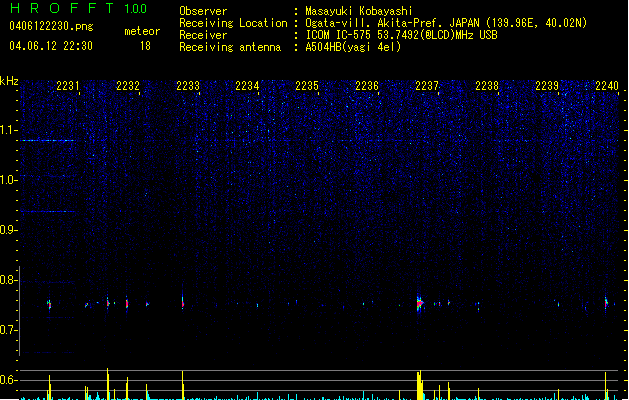Click the meteor echo just before 2240
This screenshot has height=400, width=629.
click(x=606, y=303)
